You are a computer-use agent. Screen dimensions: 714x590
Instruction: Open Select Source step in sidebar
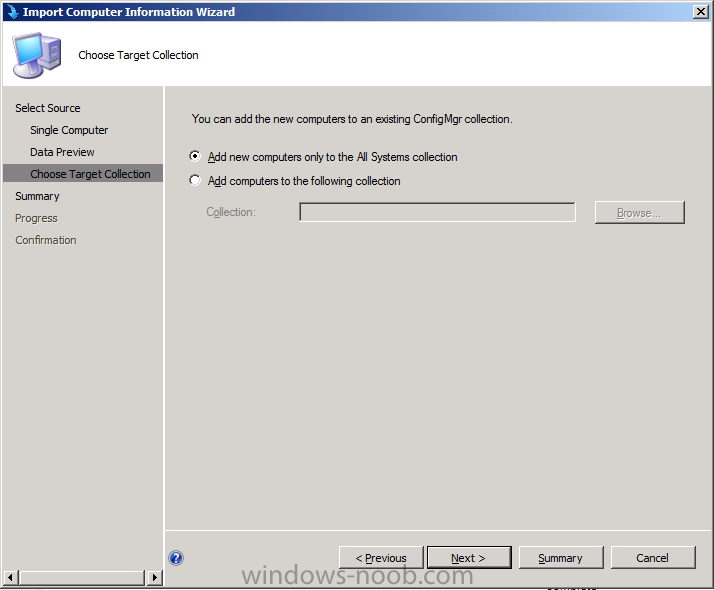tap(48, 108)
